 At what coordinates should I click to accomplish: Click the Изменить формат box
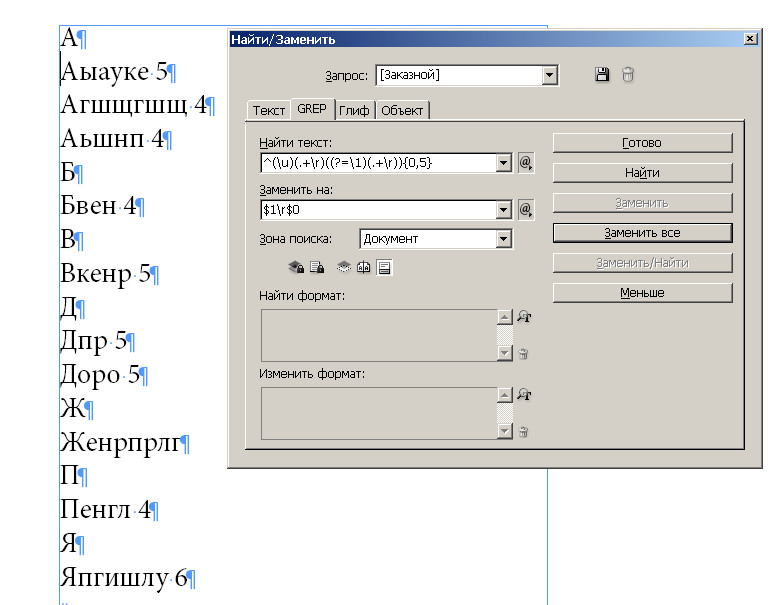pos(379,413)
